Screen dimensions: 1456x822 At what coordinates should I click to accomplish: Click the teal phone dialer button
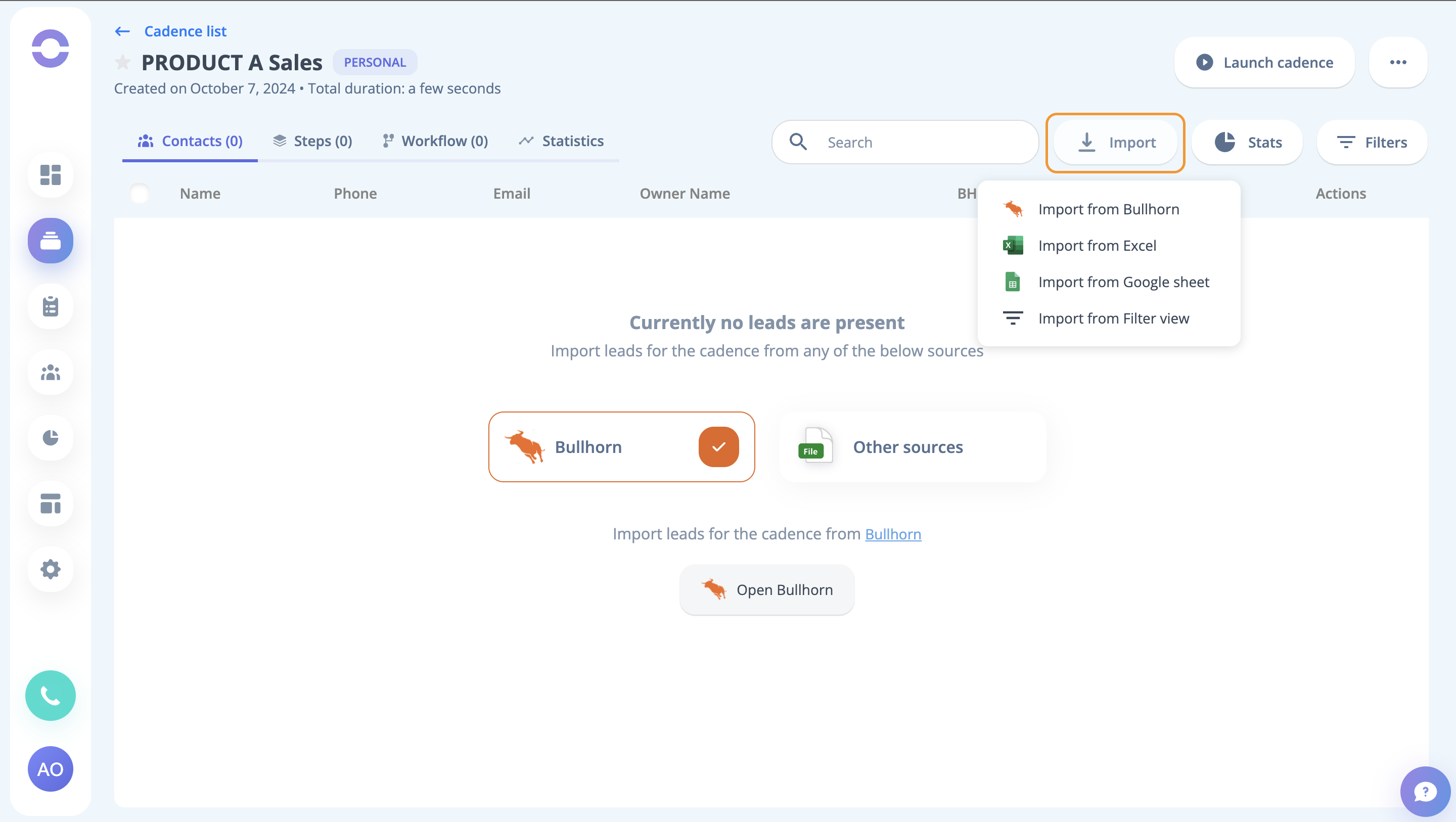(51, 696)
